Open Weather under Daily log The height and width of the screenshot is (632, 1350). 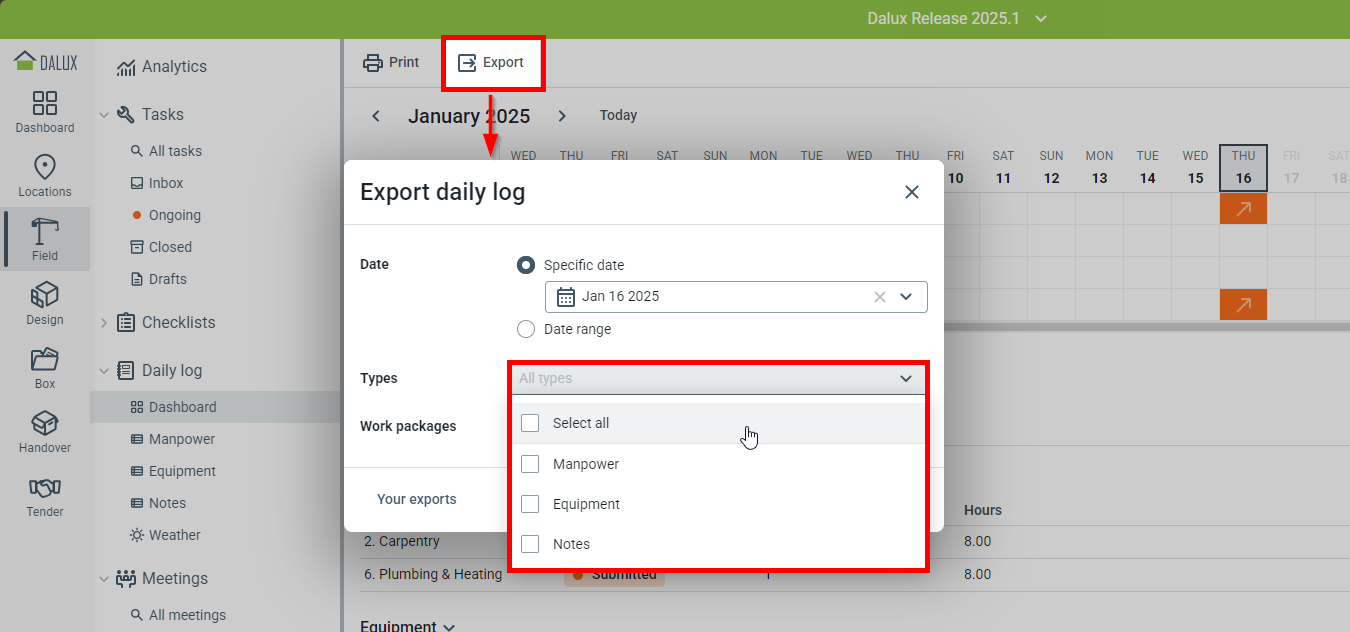[x=174, y=535]
